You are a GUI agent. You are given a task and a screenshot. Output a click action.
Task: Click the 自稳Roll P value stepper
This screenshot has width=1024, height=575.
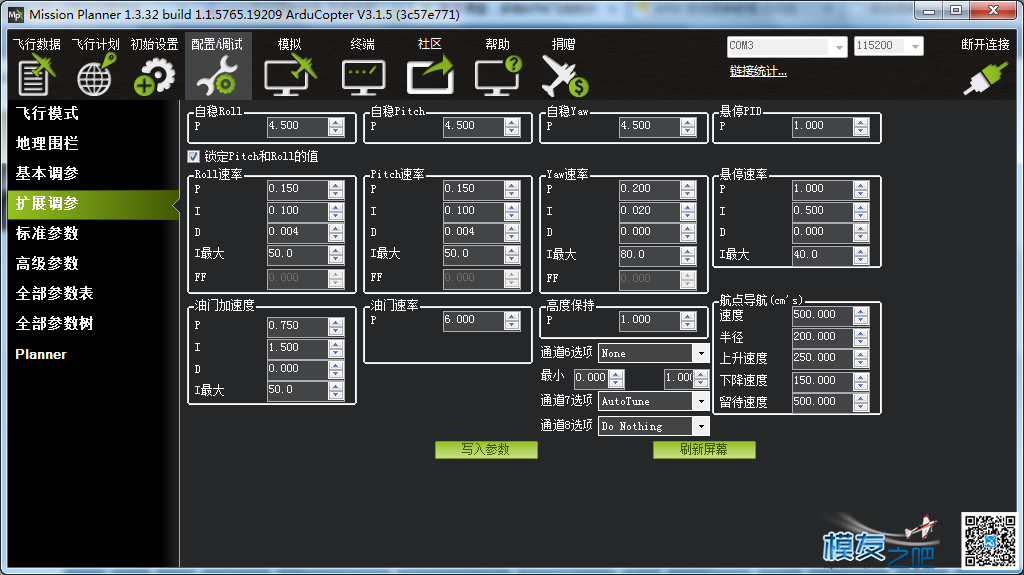coord(336,126)
